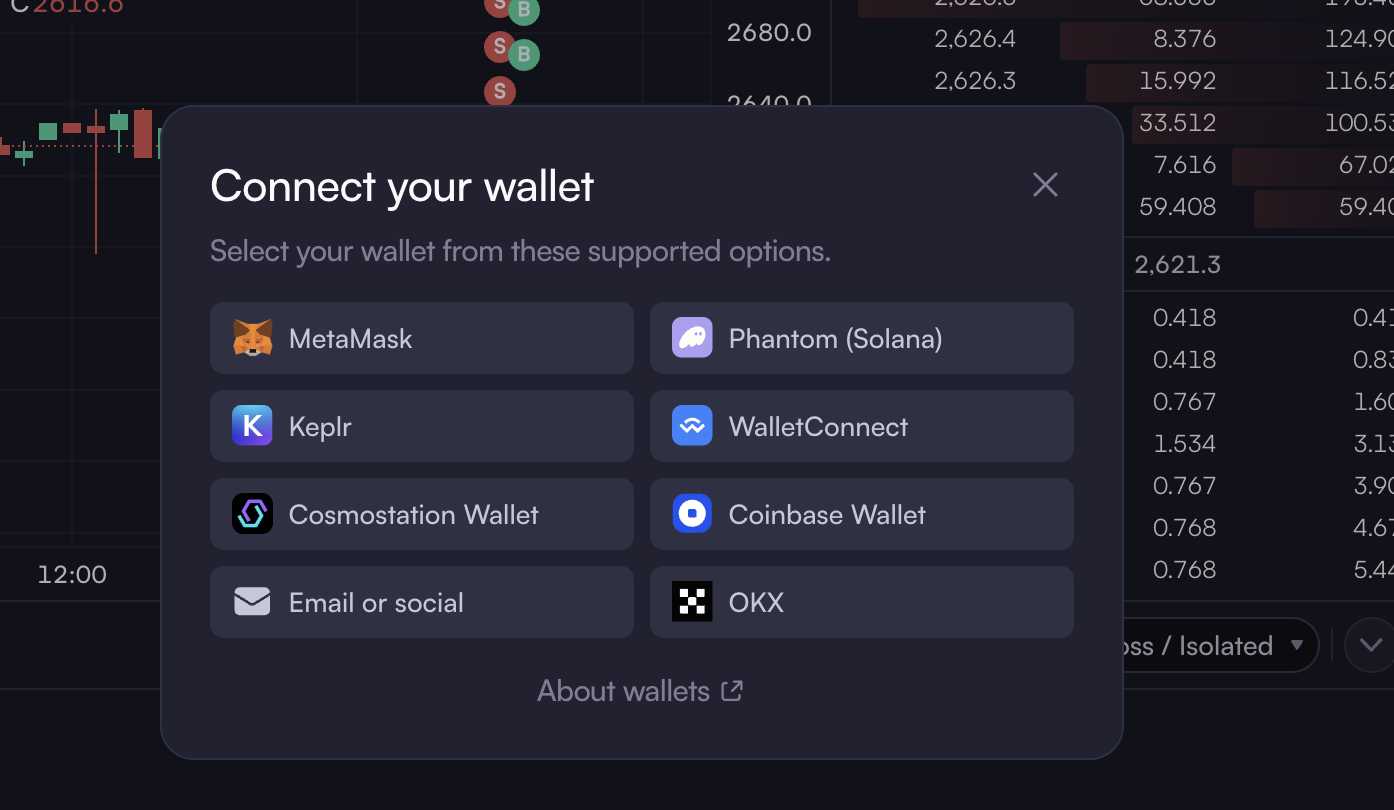This screenshot has width=1394, height=810.
Task: Click the round chevron-down expander button
Action: point(1369,645)
